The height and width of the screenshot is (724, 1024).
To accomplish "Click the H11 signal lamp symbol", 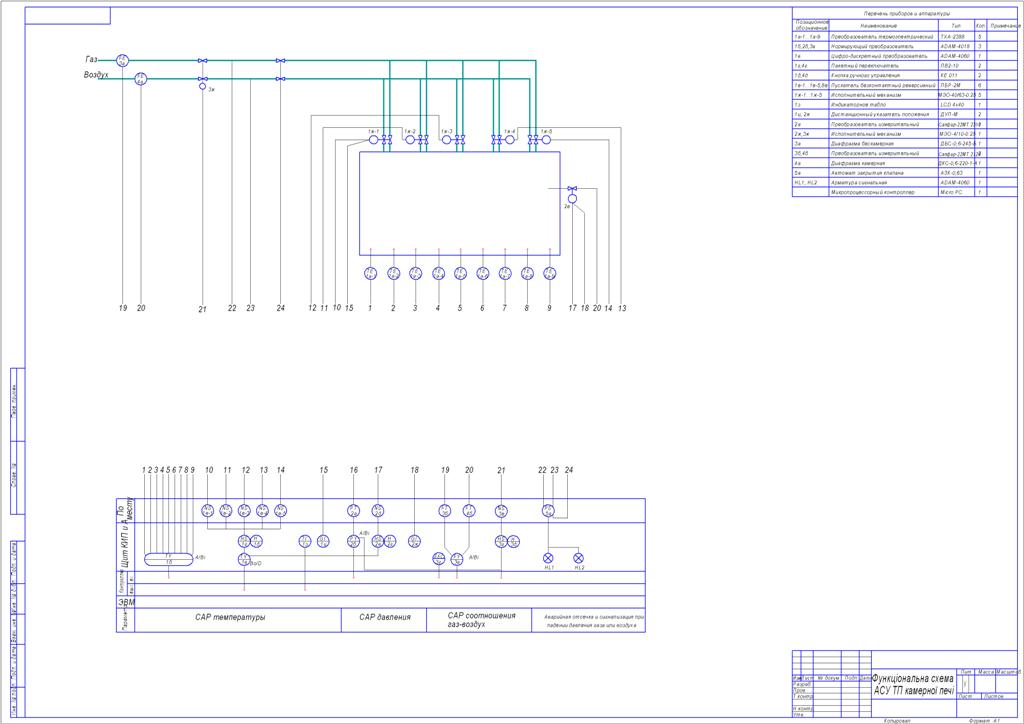I will pos(549,558).
